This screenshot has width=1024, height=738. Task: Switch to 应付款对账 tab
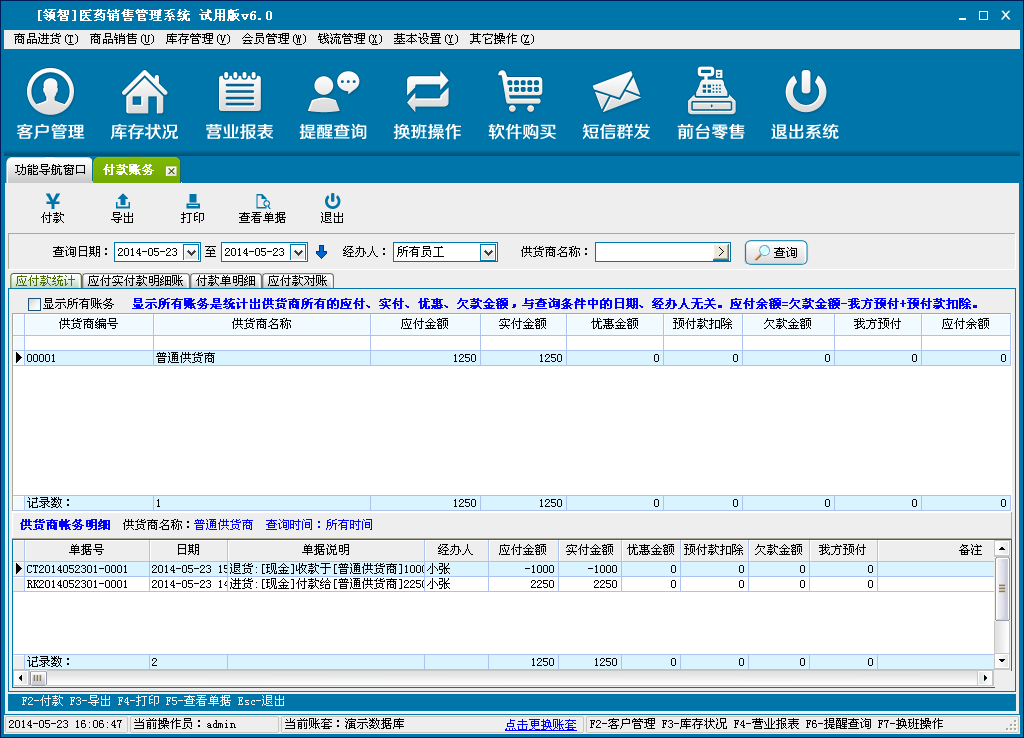click(x=299, y=281)
